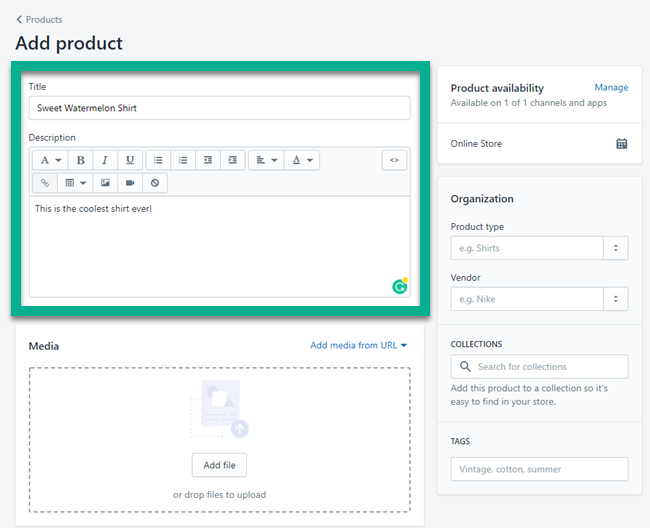Insert a numbered list
Viewport: 650px width, 528px height.
click(x=183, y=160)
